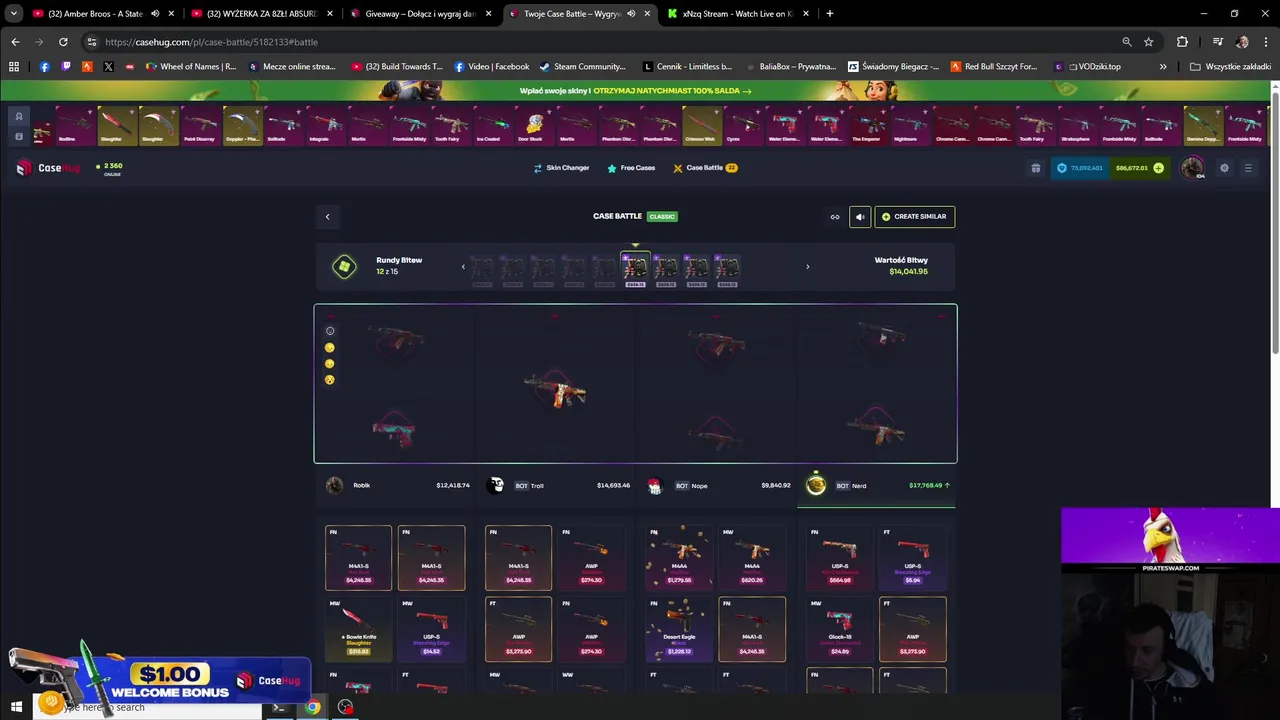Open the site settings gear icon
Viewport: 1280px width, 720px height.
[1224, 168]
